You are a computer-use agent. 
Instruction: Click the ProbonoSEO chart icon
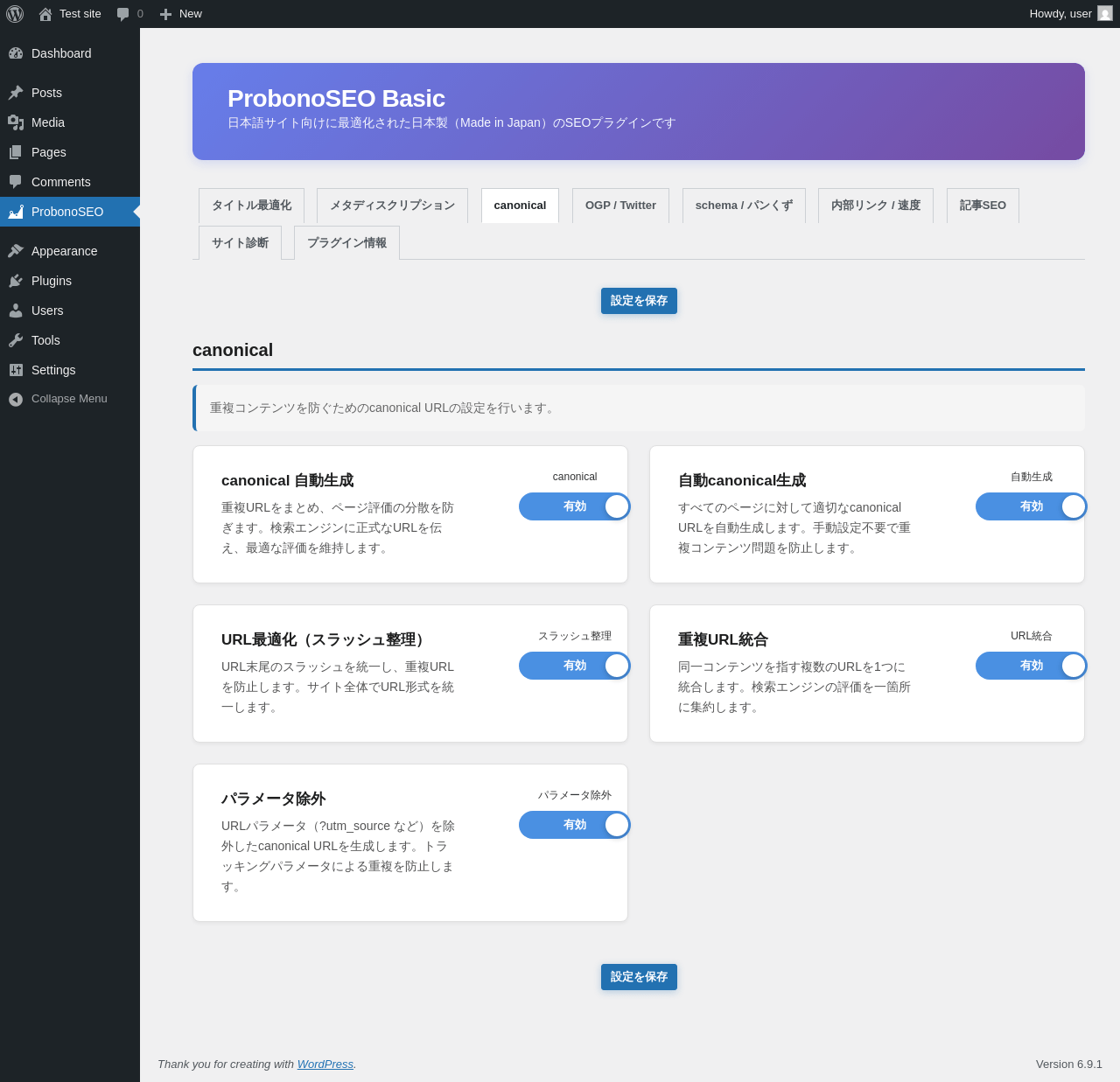tap(16, 212)
